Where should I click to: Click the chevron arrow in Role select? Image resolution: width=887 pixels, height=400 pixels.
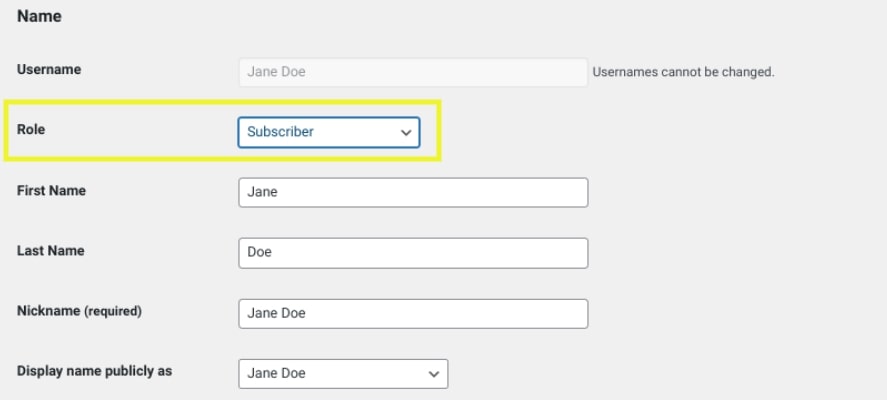[406, 132]
